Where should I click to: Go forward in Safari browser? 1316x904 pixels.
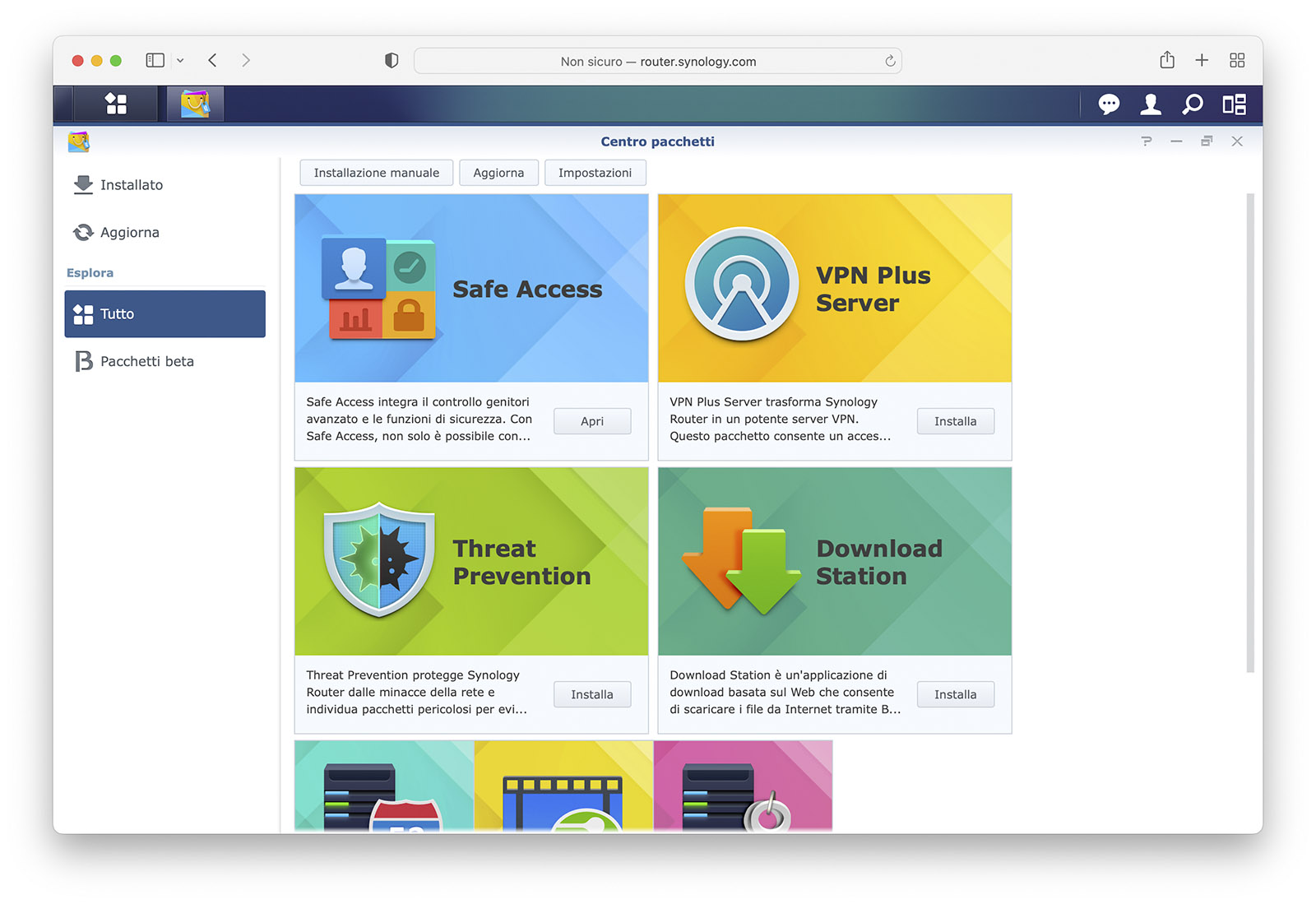246,60
